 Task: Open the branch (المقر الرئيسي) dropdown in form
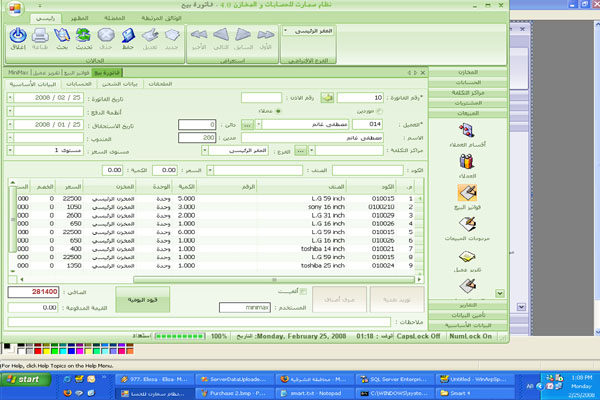pos(205,150)
